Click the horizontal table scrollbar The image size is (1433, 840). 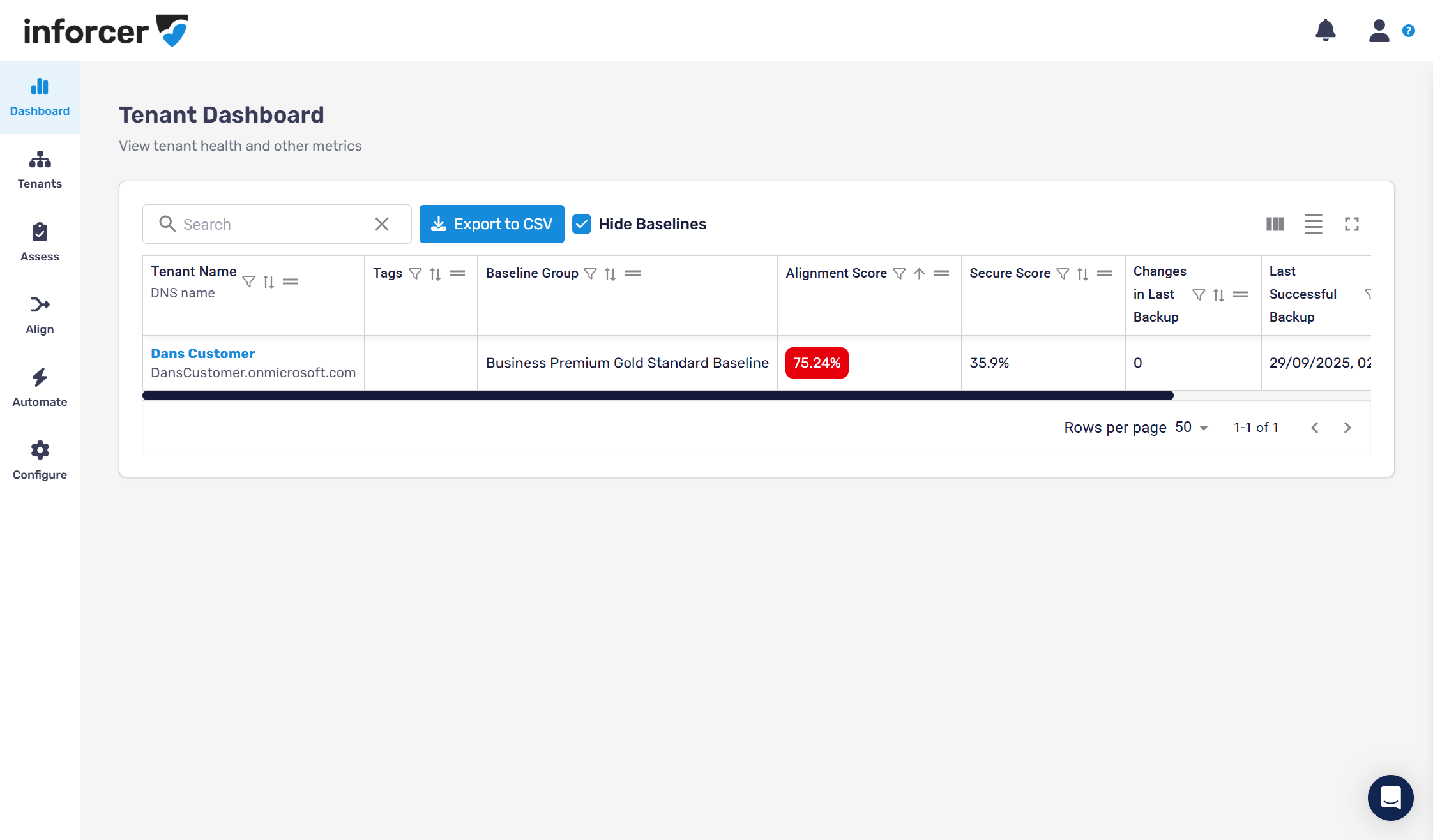pyautogui.click(x=658, y=396)
